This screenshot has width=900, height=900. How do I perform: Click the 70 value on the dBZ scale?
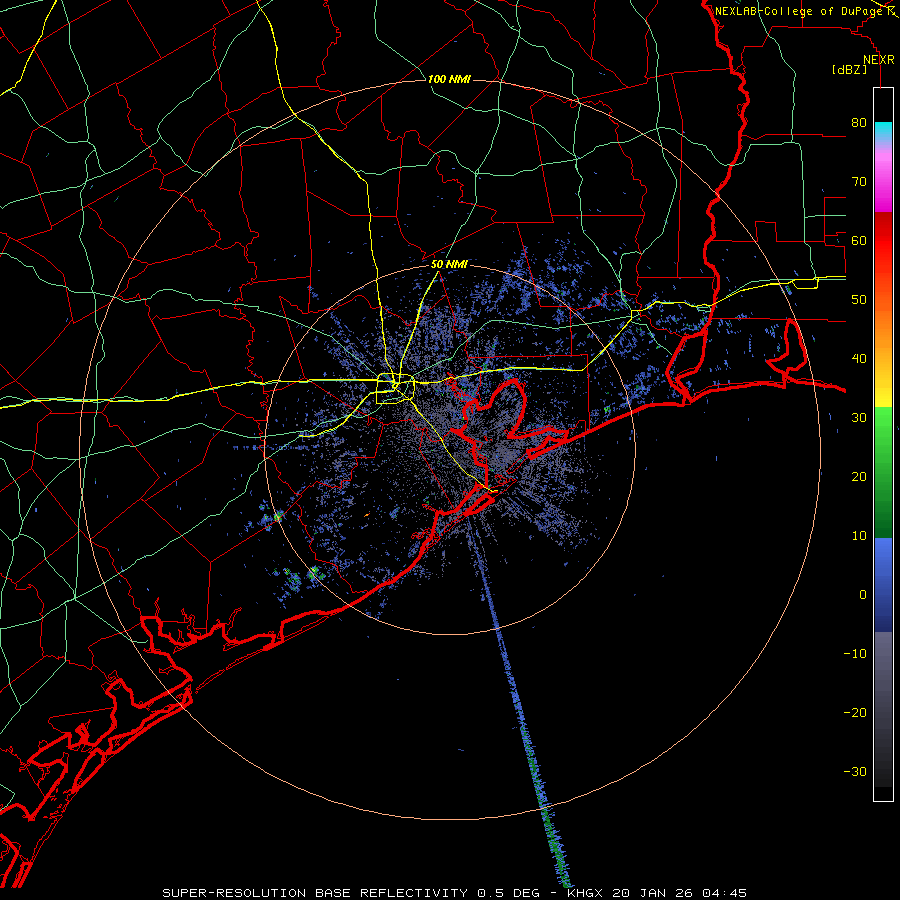pyautogui.click(x=859, y=182)
